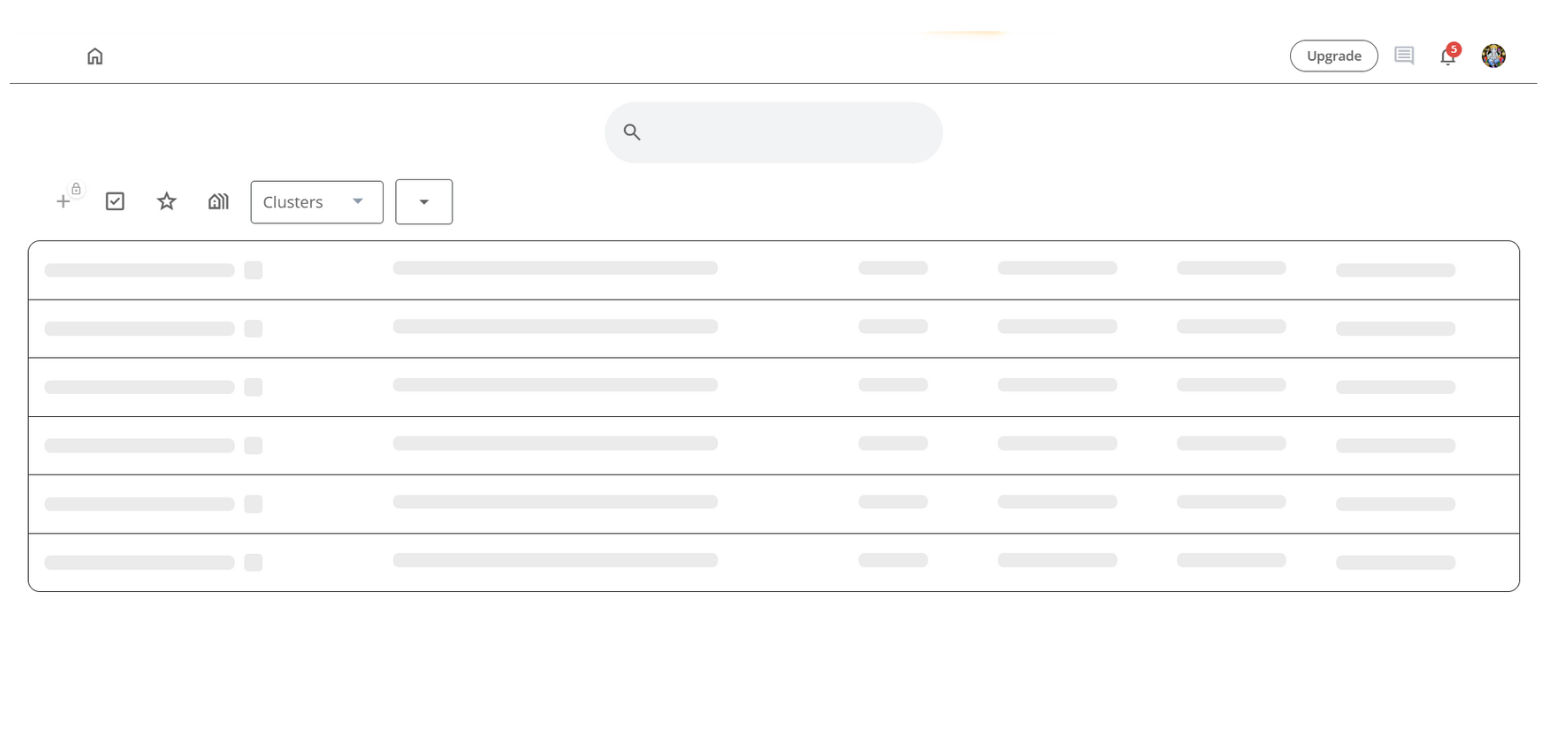This screenshot has width=1547, height=749.
Task: Click the locked plus add icon
Action: [x=63, y=202]
